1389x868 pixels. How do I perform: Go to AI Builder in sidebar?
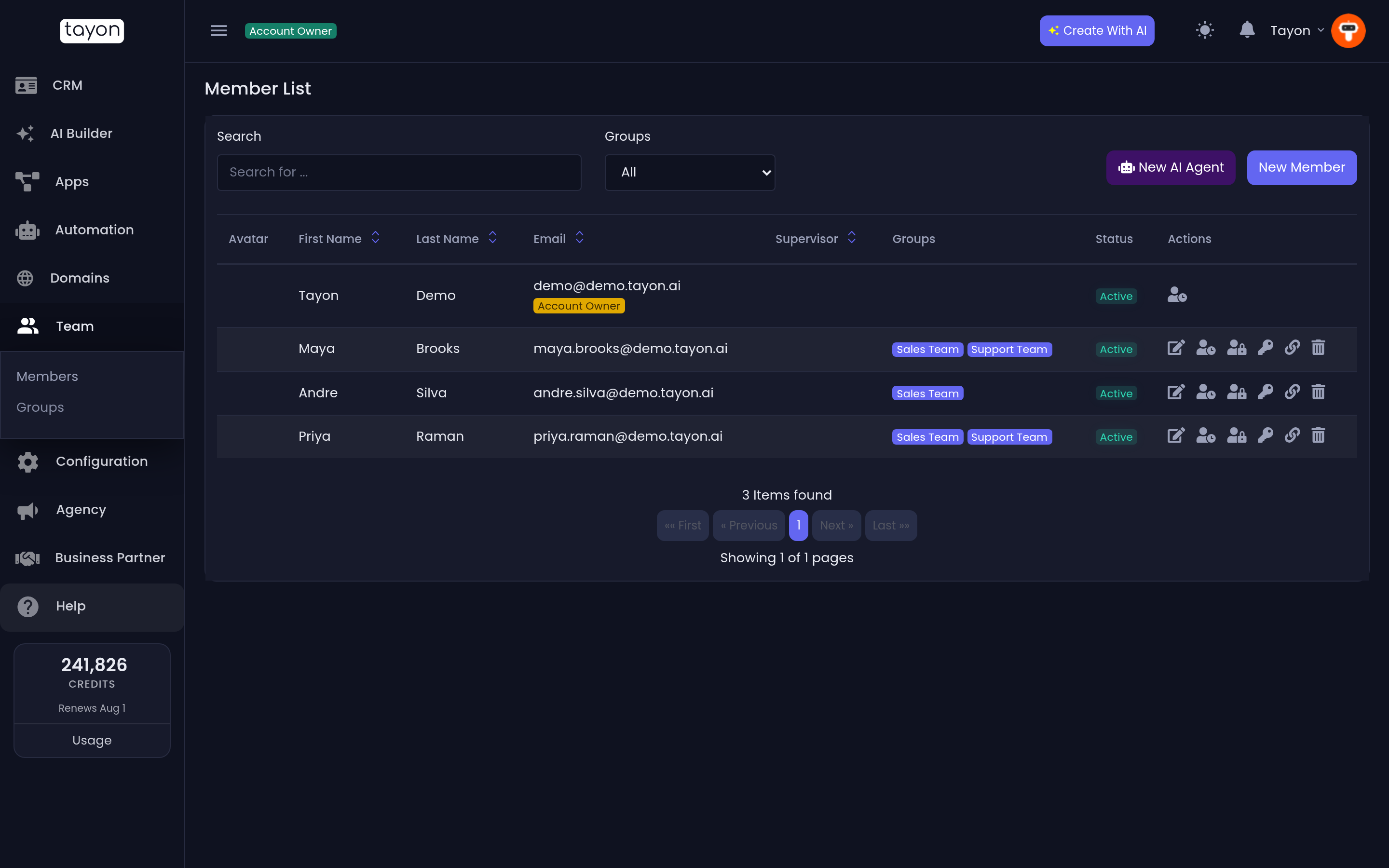tap(92, 133)
